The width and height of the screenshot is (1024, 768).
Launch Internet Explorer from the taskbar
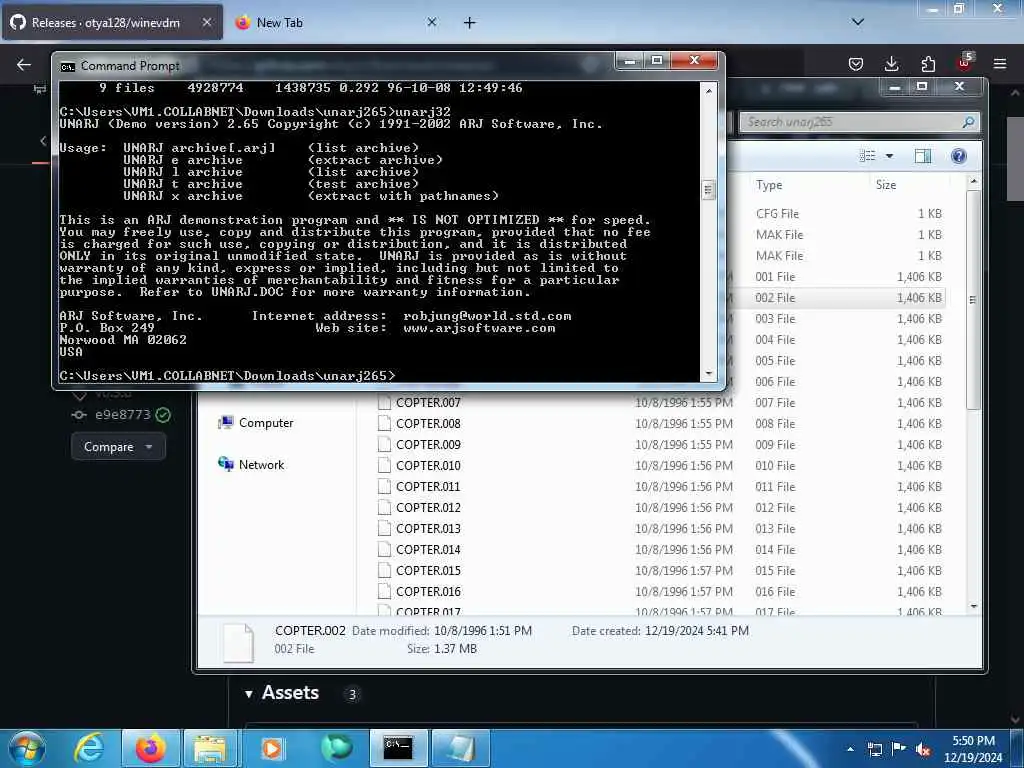tap(89, 748)
